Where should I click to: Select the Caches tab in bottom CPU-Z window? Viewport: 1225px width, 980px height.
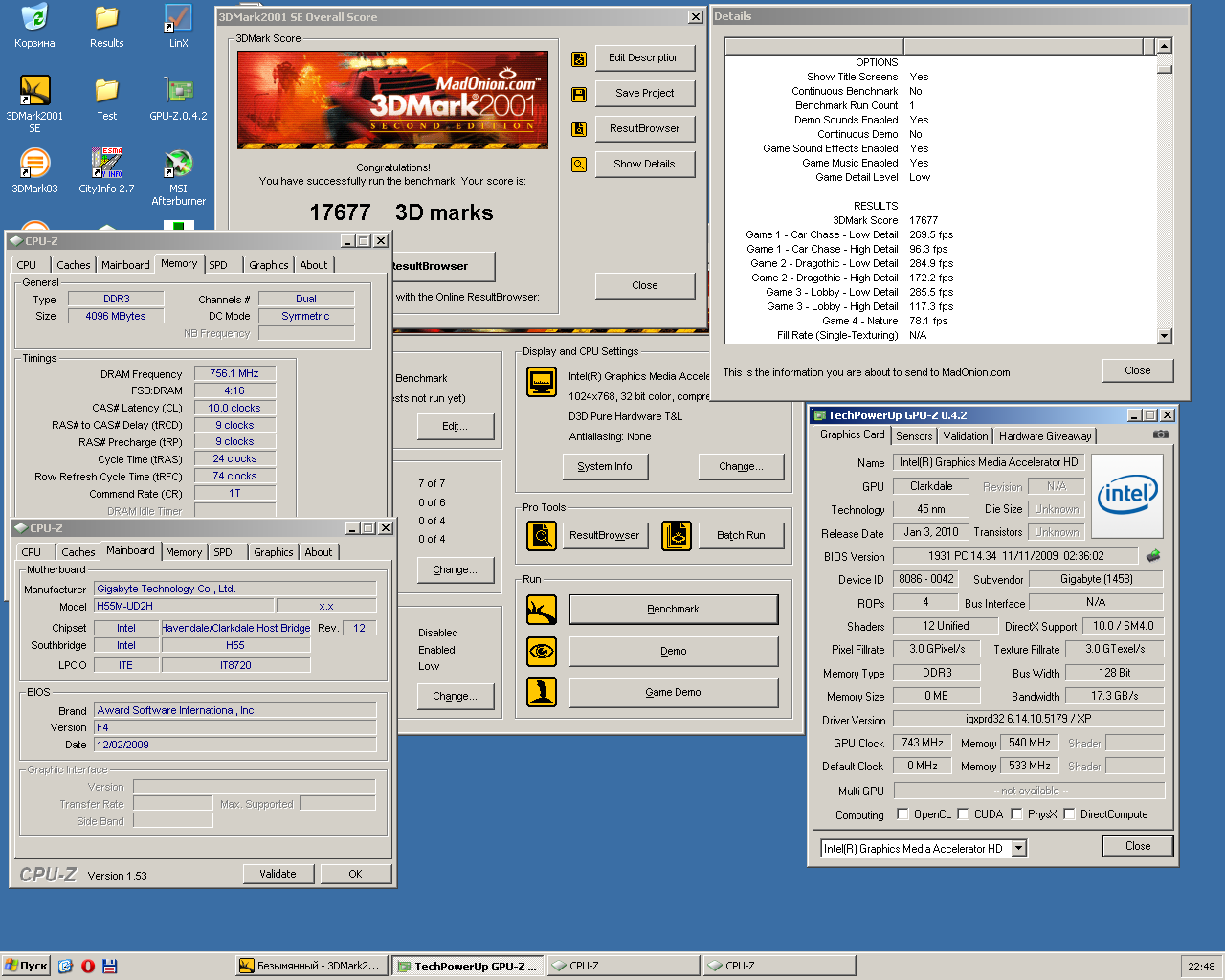click(x=78, y=552)
